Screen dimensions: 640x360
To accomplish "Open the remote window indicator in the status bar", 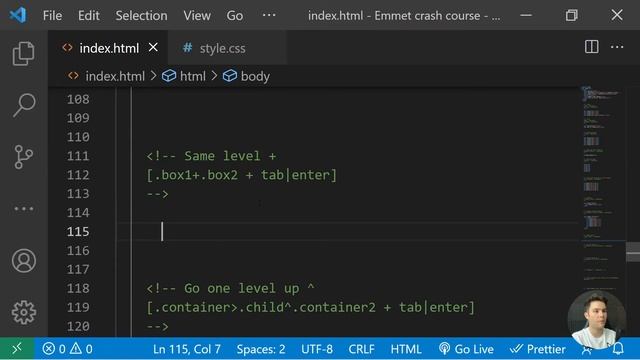I will [17, 349].
